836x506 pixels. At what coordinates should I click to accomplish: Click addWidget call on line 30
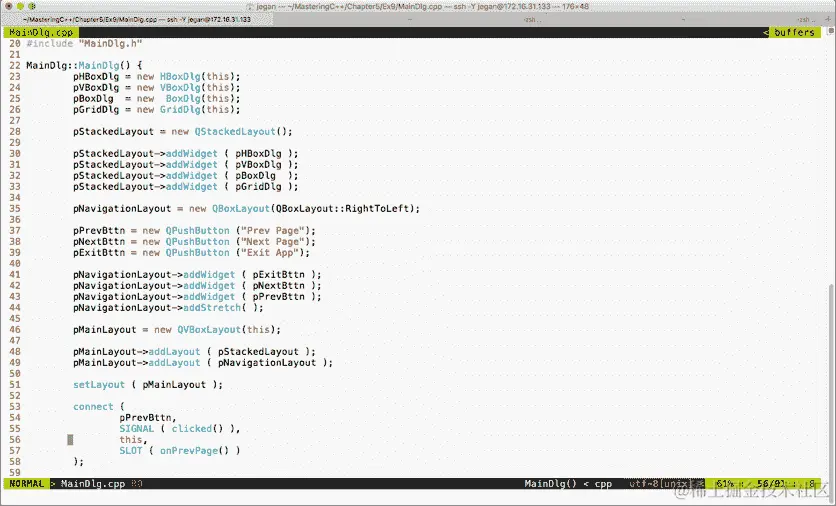[191, 154]
